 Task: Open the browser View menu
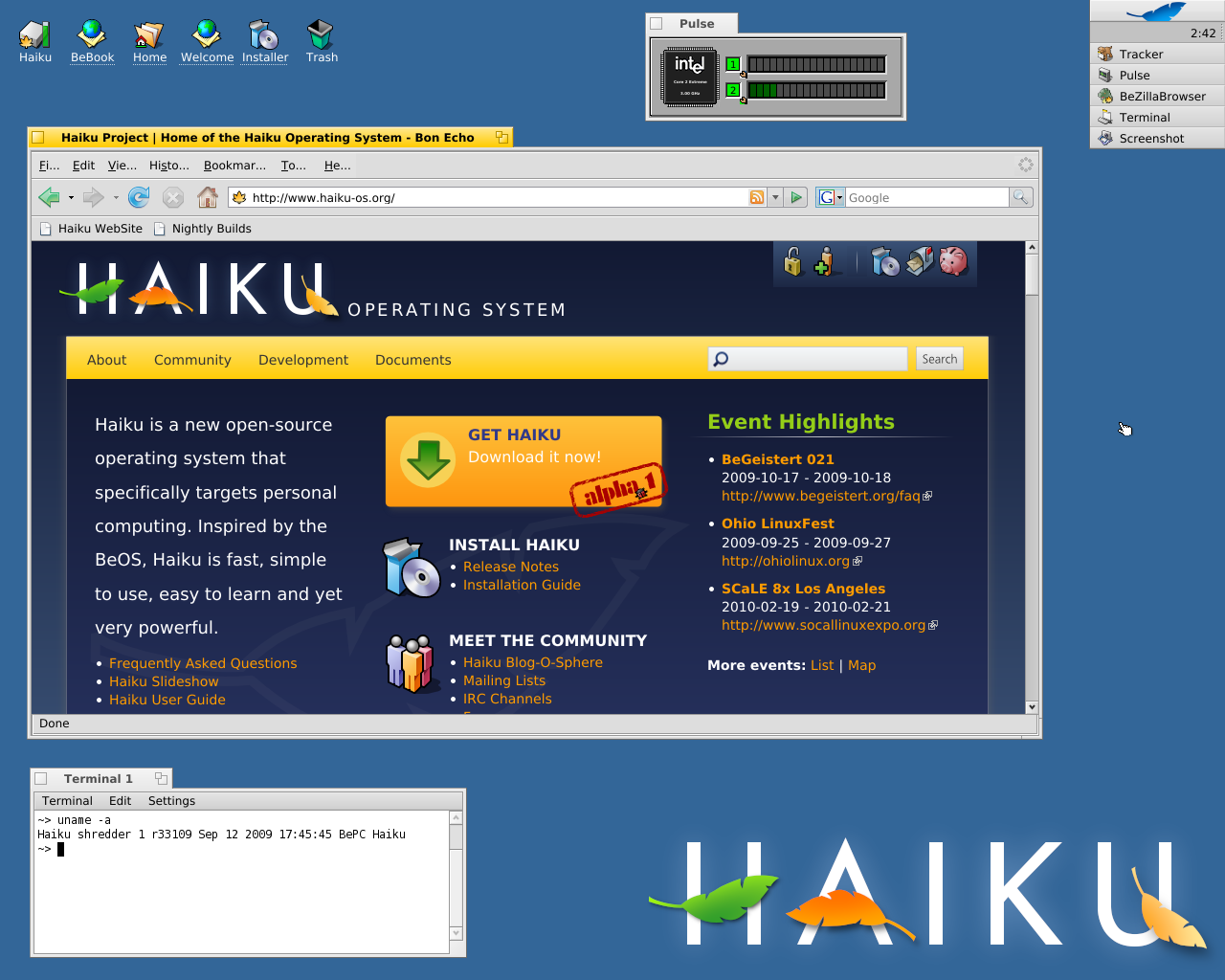tap(122, 165)
